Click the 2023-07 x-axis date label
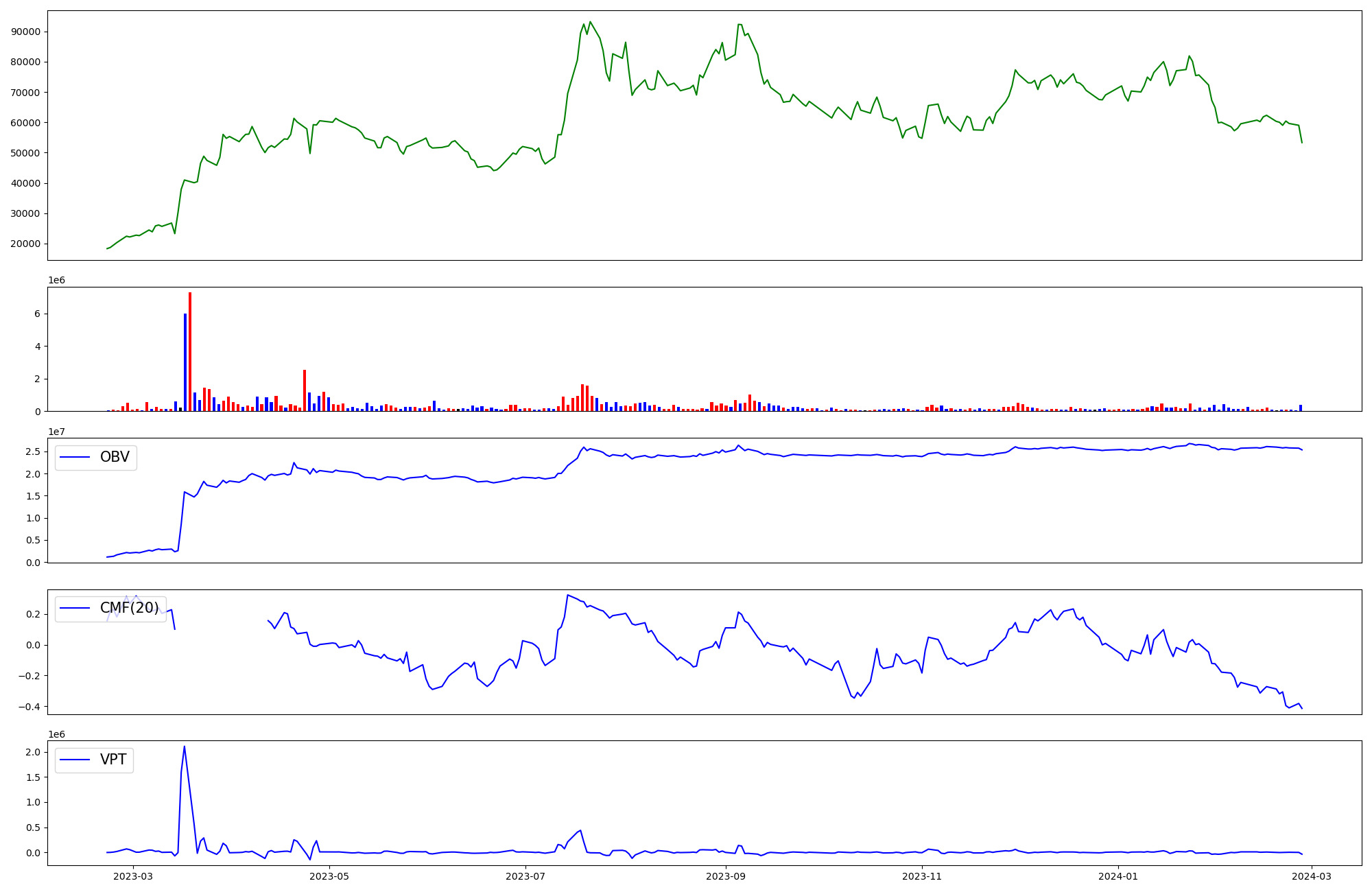 (x=525, y=876)
